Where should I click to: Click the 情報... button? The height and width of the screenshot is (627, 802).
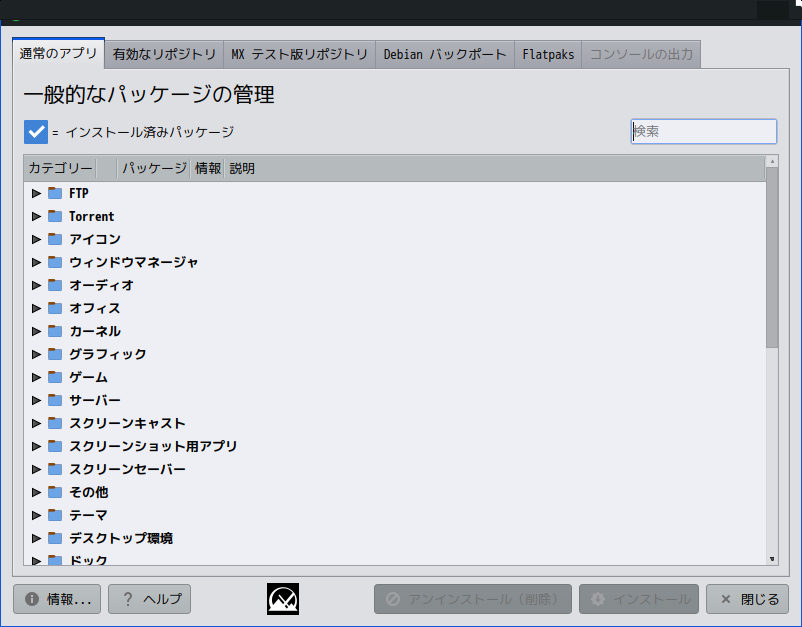pyautogui.click(x=57, y=599)
